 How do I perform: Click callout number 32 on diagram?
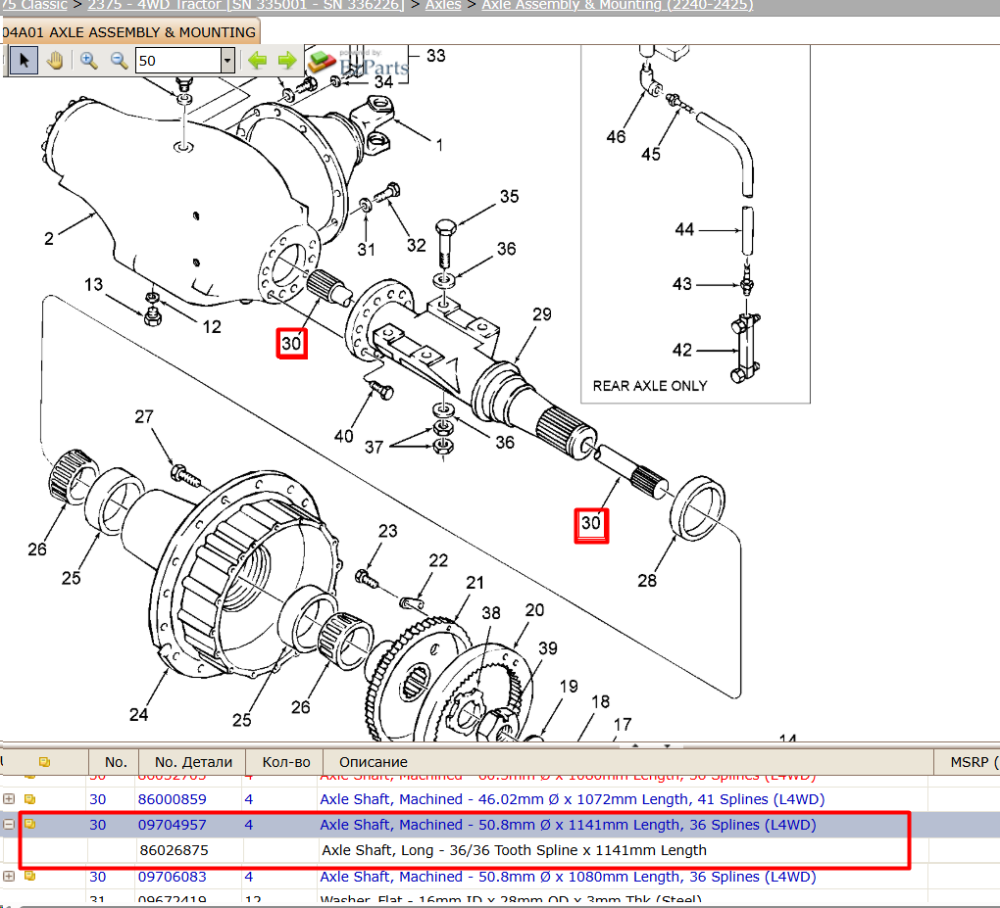point(416,245)
